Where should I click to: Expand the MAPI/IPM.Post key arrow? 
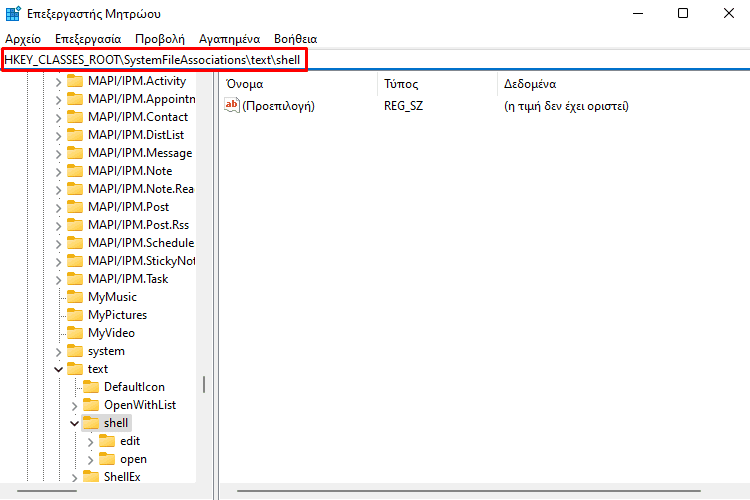click(58, 208)
